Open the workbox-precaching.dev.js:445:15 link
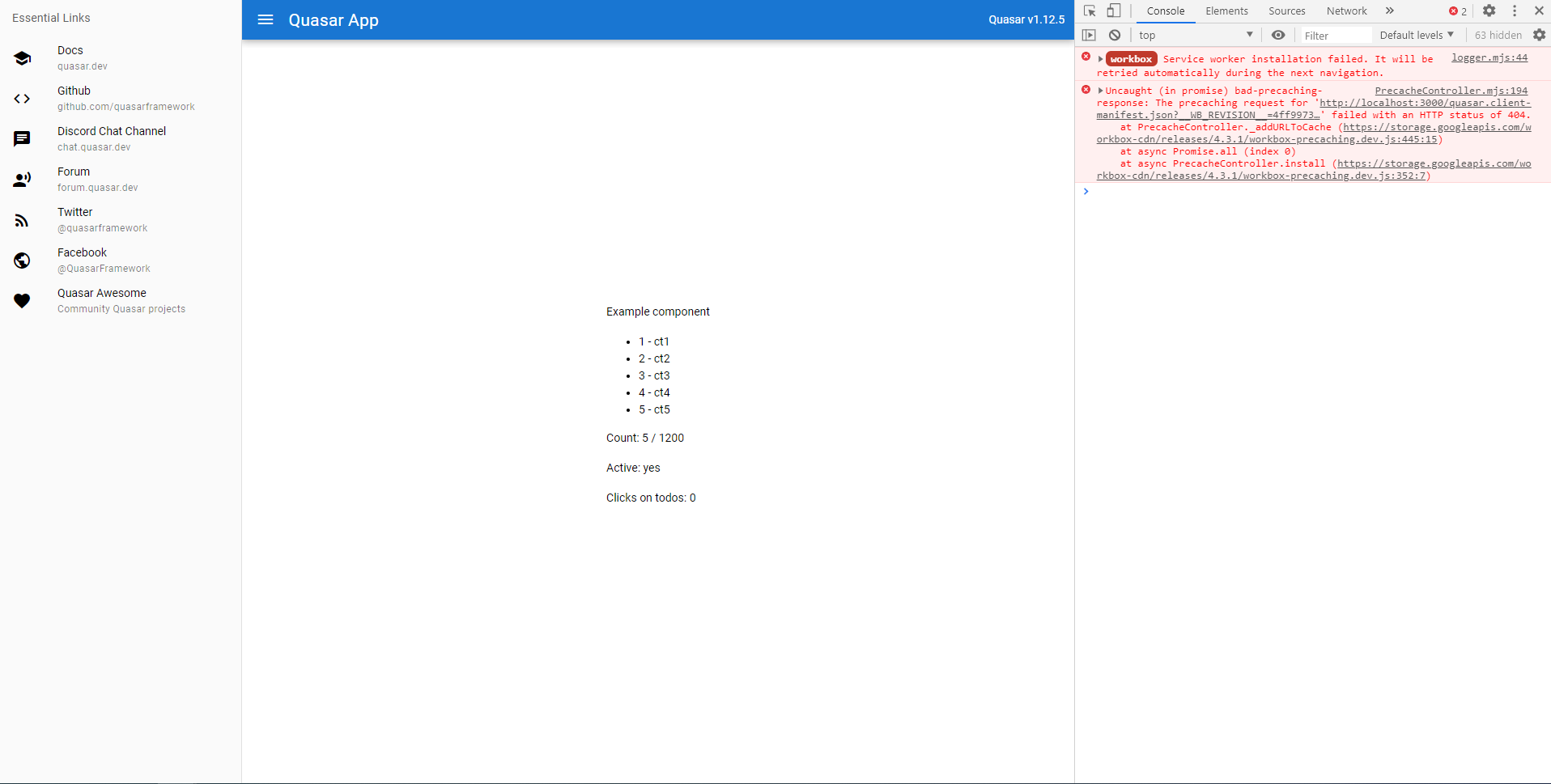The image size is (1551, 784). 1314,133
